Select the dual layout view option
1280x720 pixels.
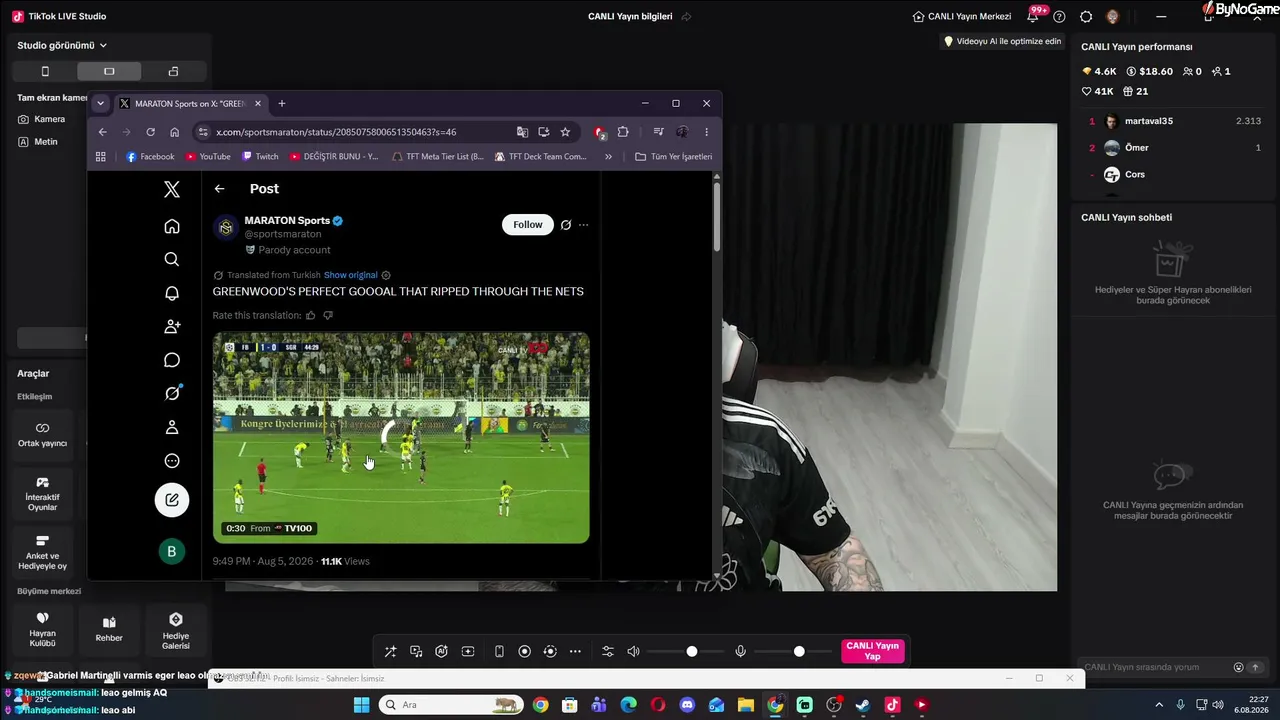click(x=173, y=71)
